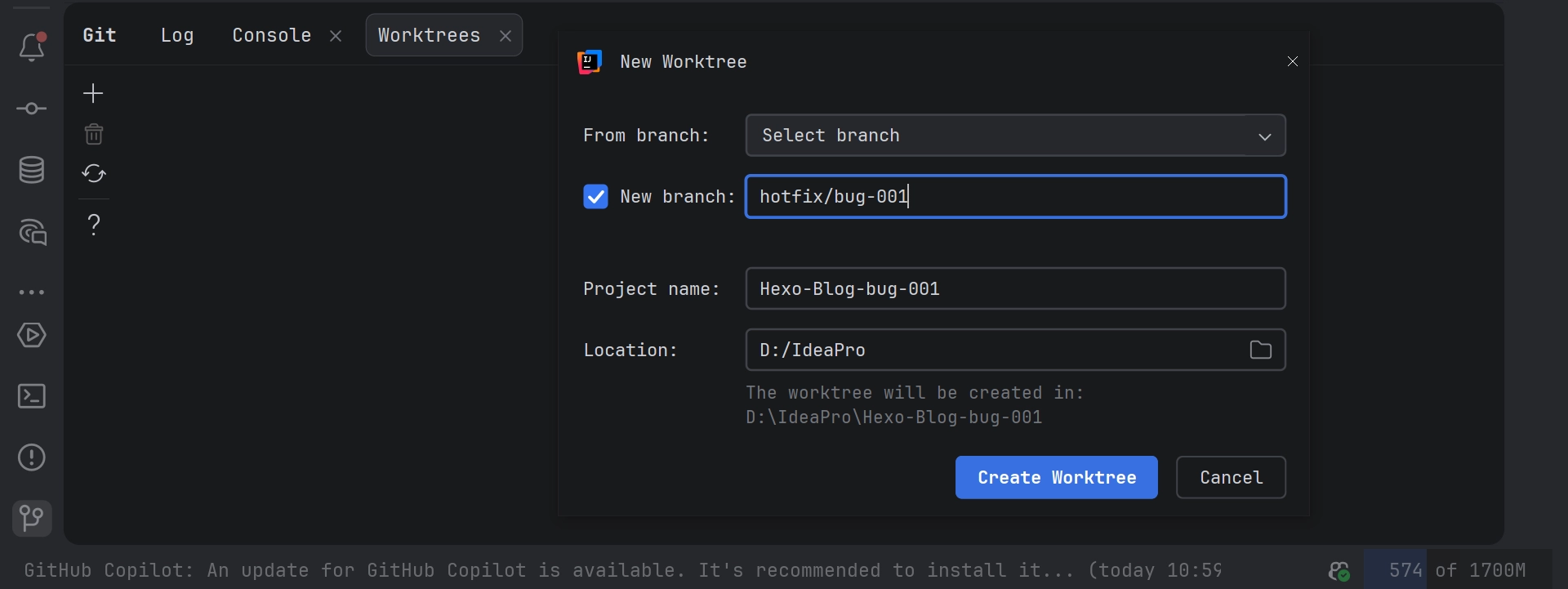
Task: Uncheck the New branch checkbox
Action: 595,197
